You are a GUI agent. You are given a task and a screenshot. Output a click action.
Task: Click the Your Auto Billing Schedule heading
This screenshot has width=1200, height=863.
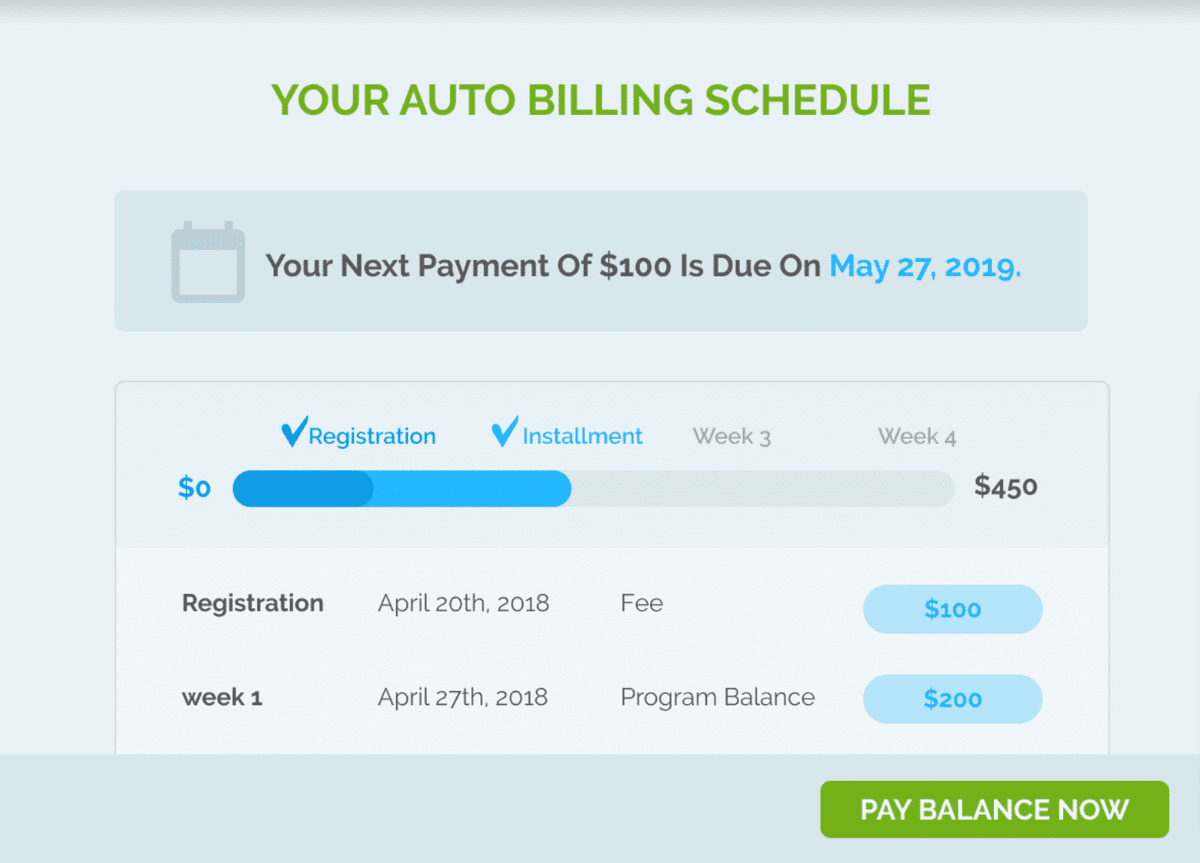tap(600, 100)
